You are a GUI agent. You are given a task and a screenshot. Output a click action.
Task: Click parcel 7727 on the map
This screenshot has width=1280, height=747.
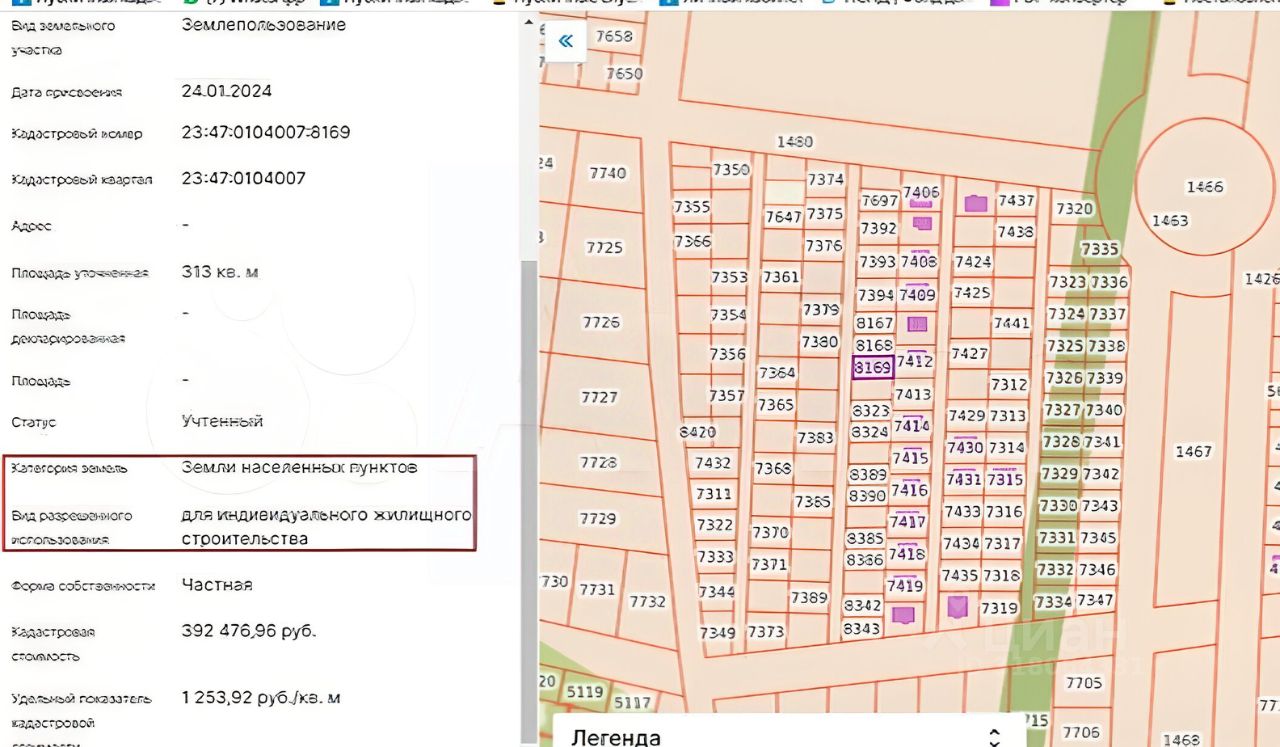click(599, 397)
